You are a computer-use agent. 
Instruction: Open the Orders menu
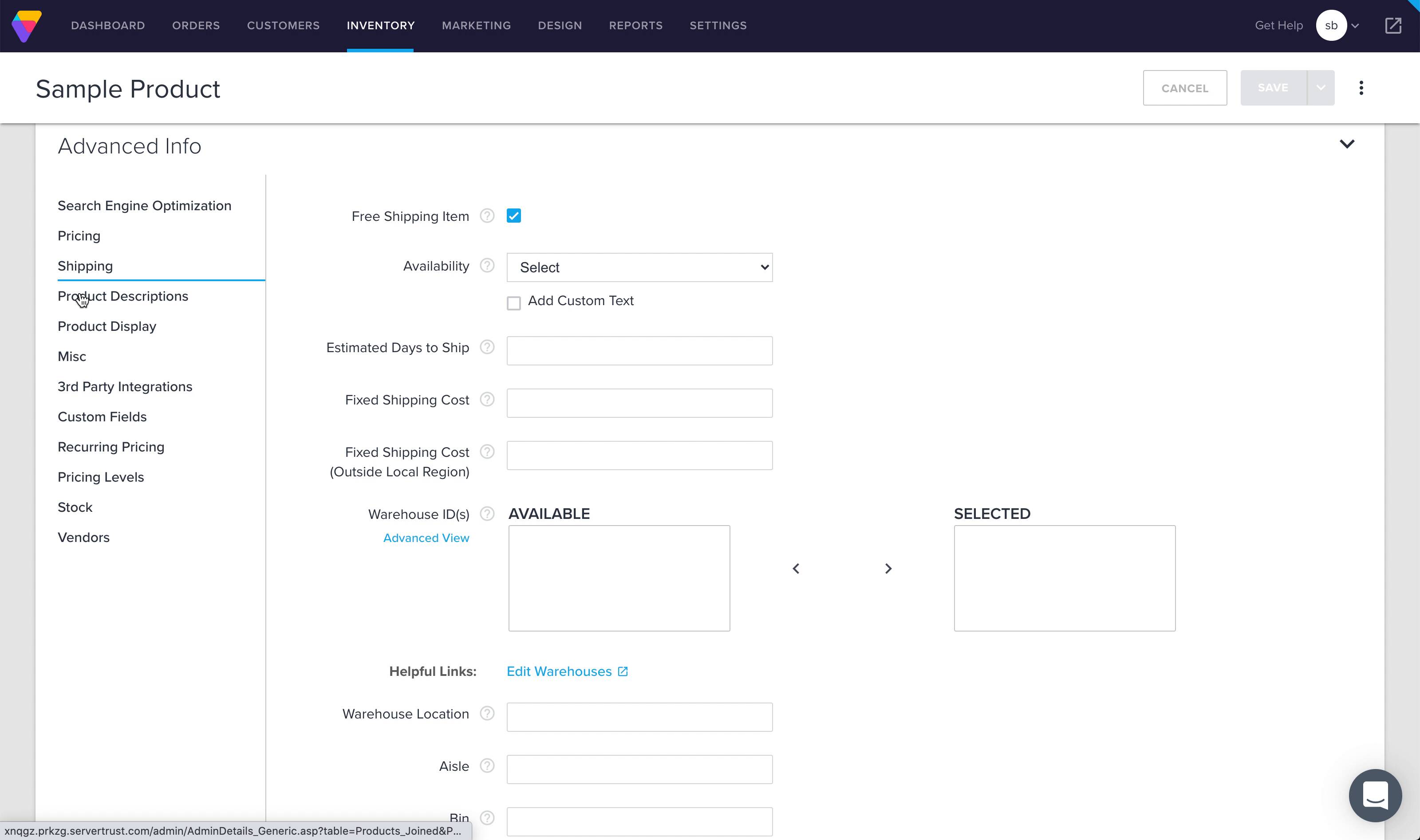[x=196, y=25]
